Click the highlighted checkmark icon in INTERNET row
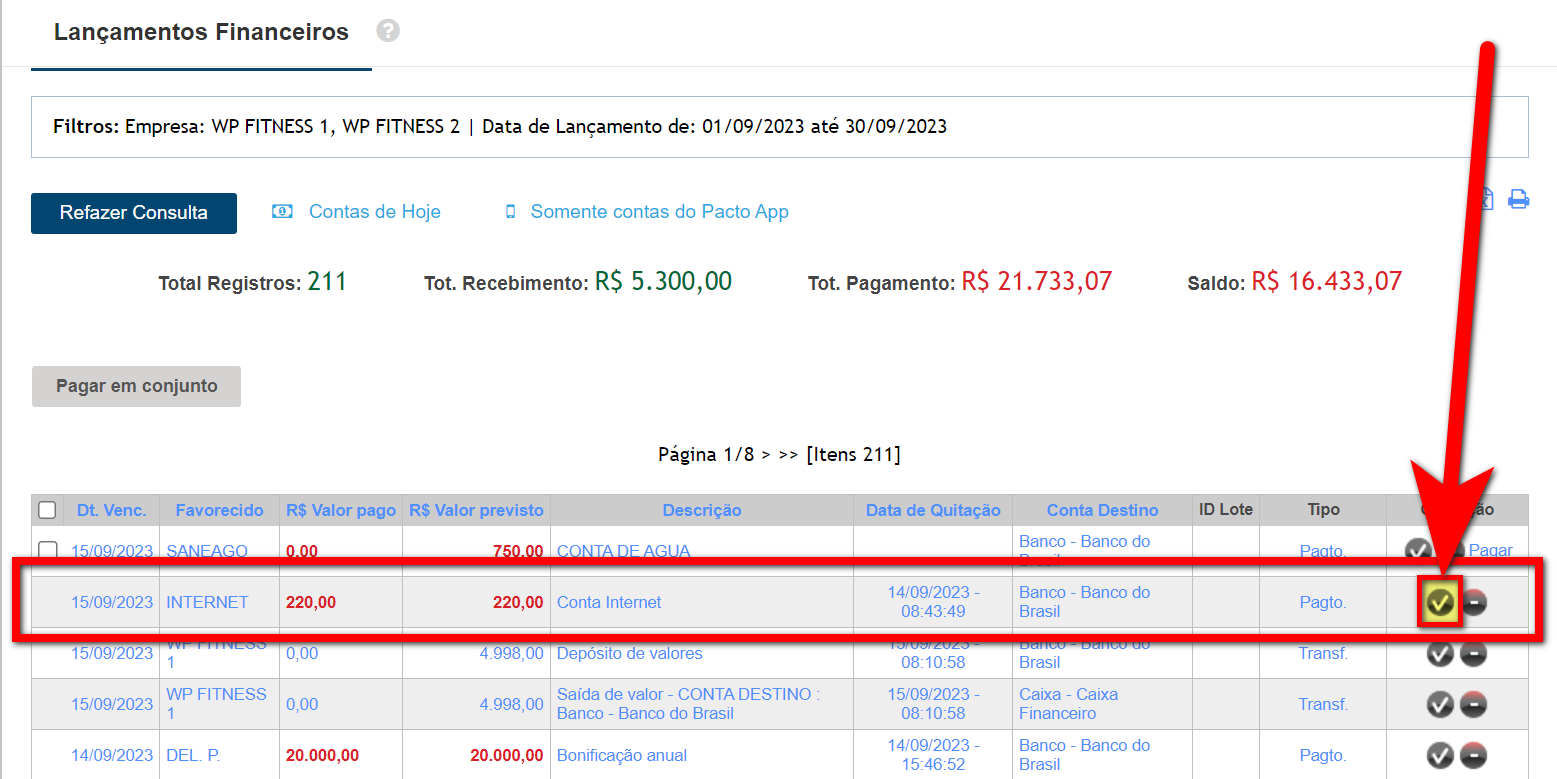 click(1440, 602)
